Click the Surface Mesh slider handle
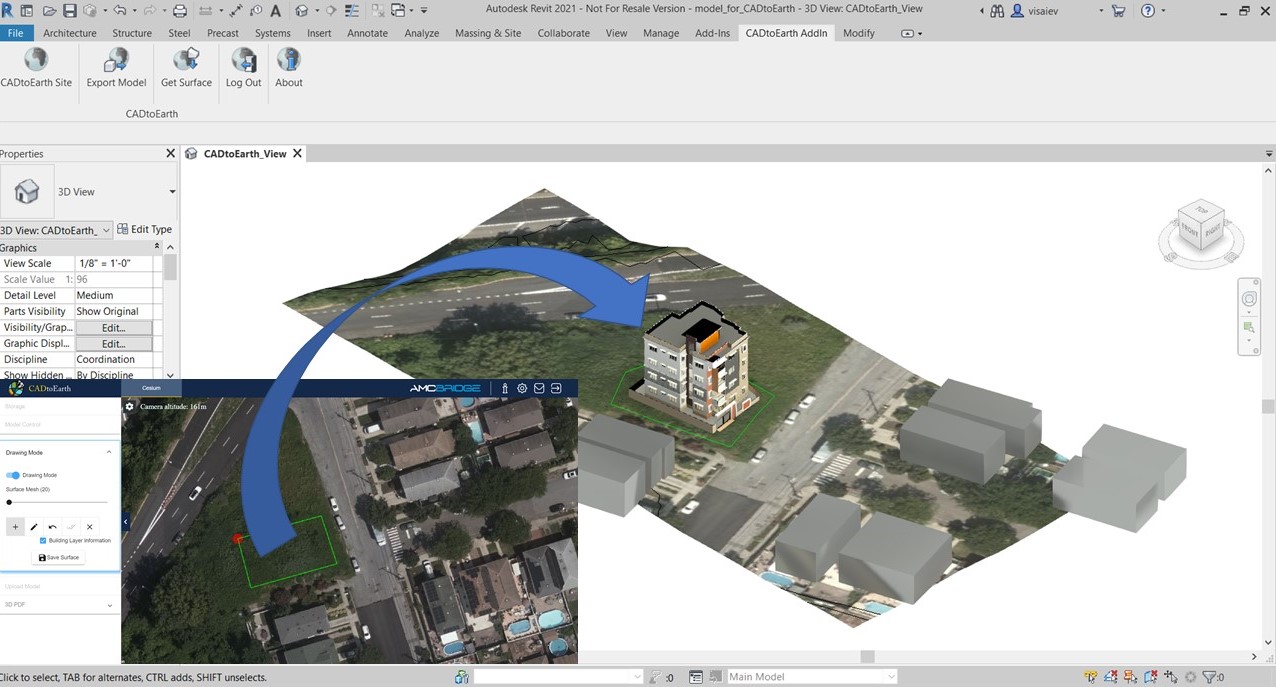The height and width of the screenshot is (687, 1276). tap(9, 502)
